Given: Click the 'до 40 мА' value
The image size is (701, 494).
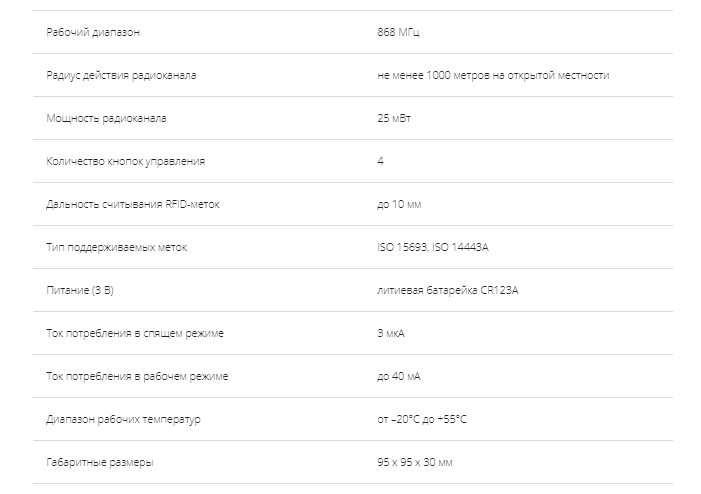Looking at the screenshot, I should tap(399, 376).
